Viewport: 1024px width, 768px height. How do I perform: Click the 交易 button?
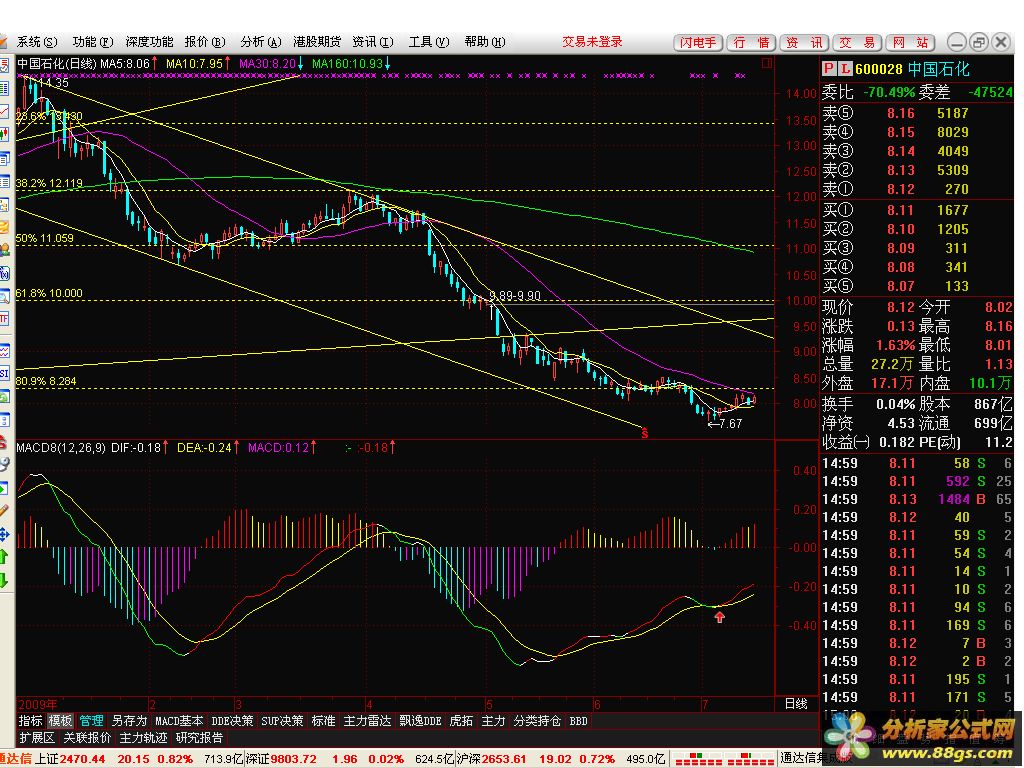(x=857, y=42)
